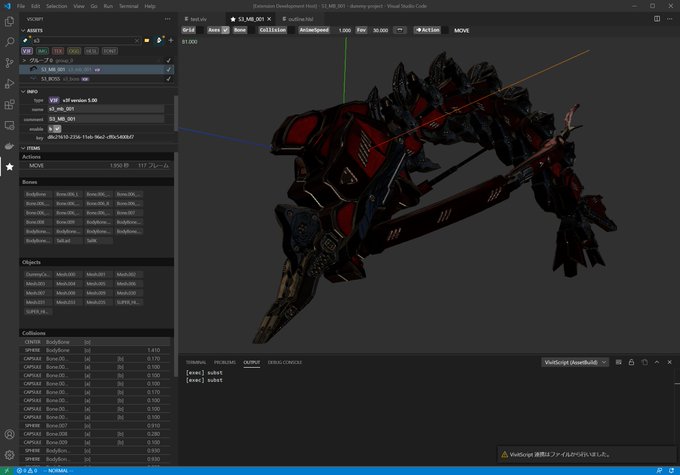The height and width of the screenshot is (475, 680).
Task: Open the Terminal menu
Action: 128,6
